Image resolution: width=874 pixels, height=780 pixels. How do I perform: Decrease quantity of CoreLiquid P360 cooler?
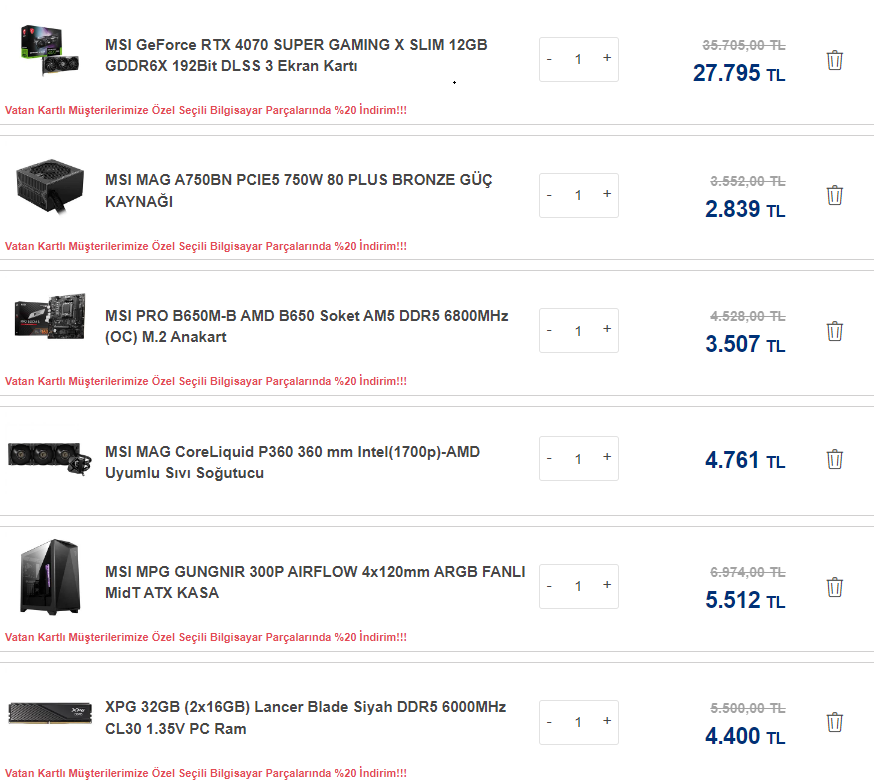click(x=549, y=458)
